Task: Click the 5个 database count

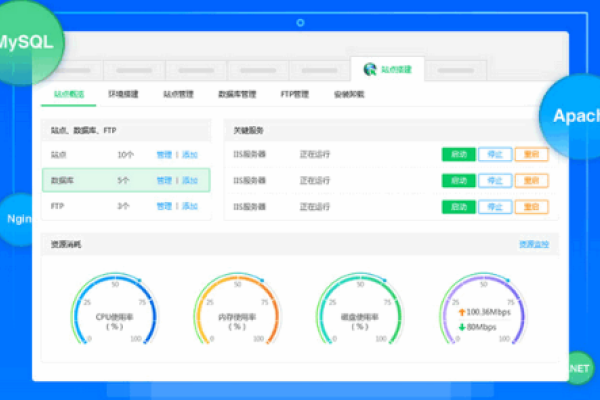Action: pyautogui.click(x=123, y=180)
